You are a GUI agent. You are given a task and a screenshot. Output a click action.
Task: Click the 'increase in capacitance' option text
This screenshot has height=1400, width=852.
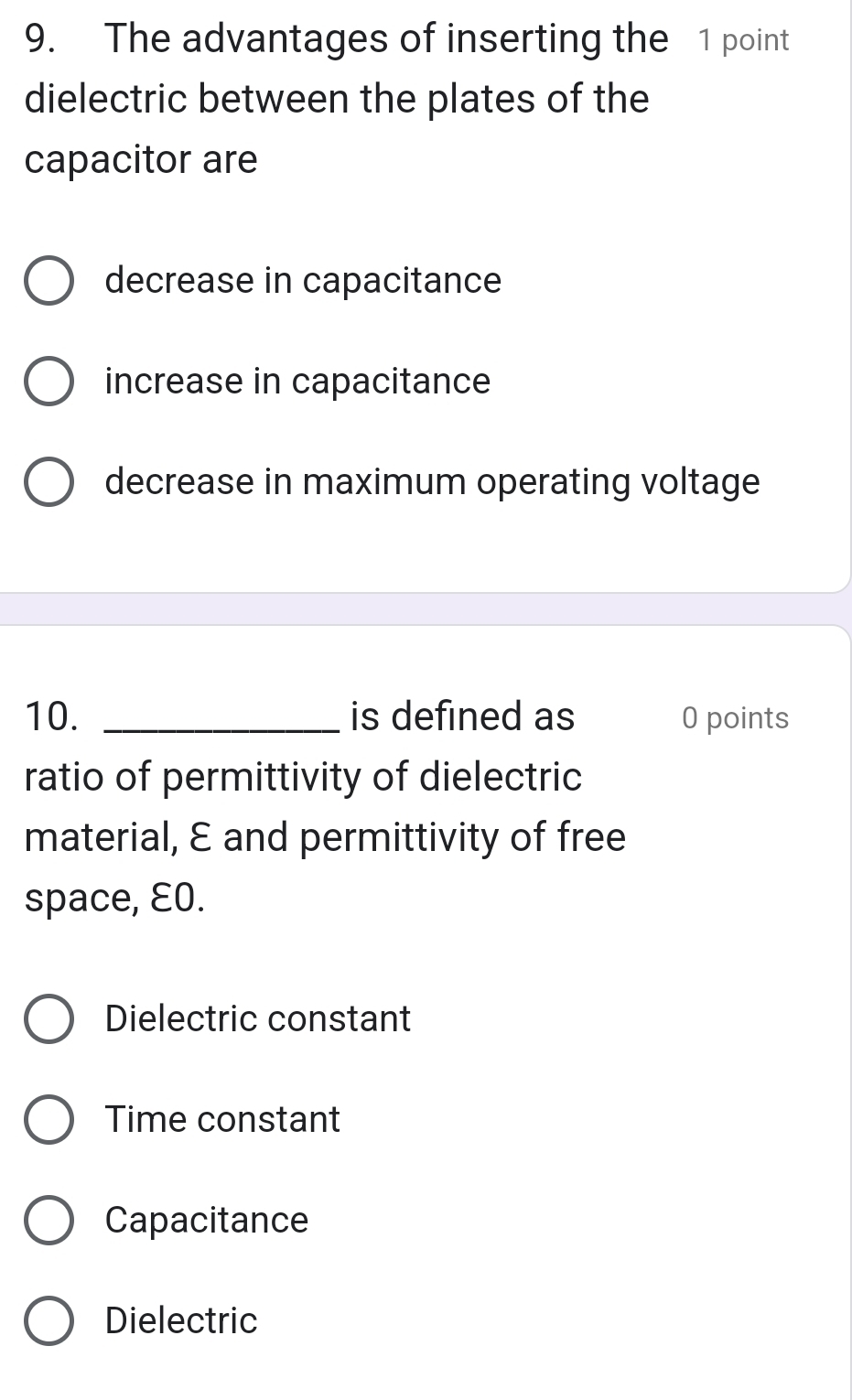(297, 382)
